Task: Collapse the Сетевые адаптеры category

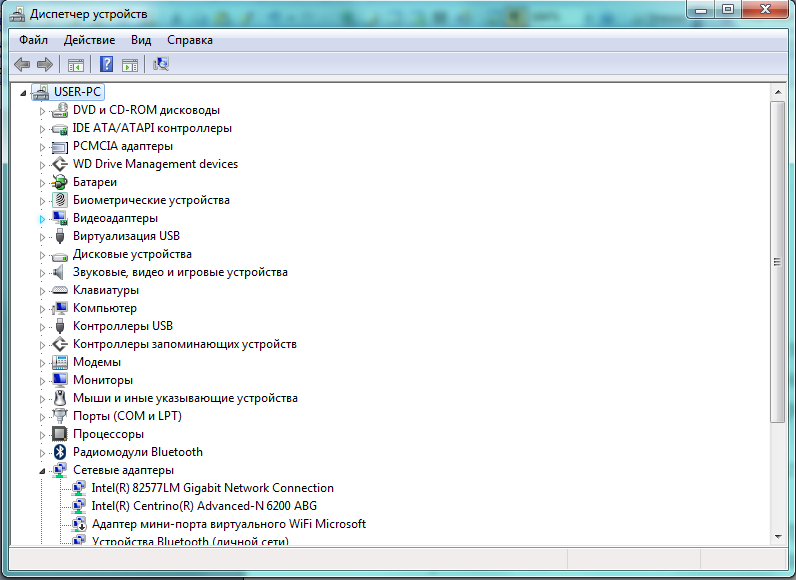Action: (x=42, y=470)
